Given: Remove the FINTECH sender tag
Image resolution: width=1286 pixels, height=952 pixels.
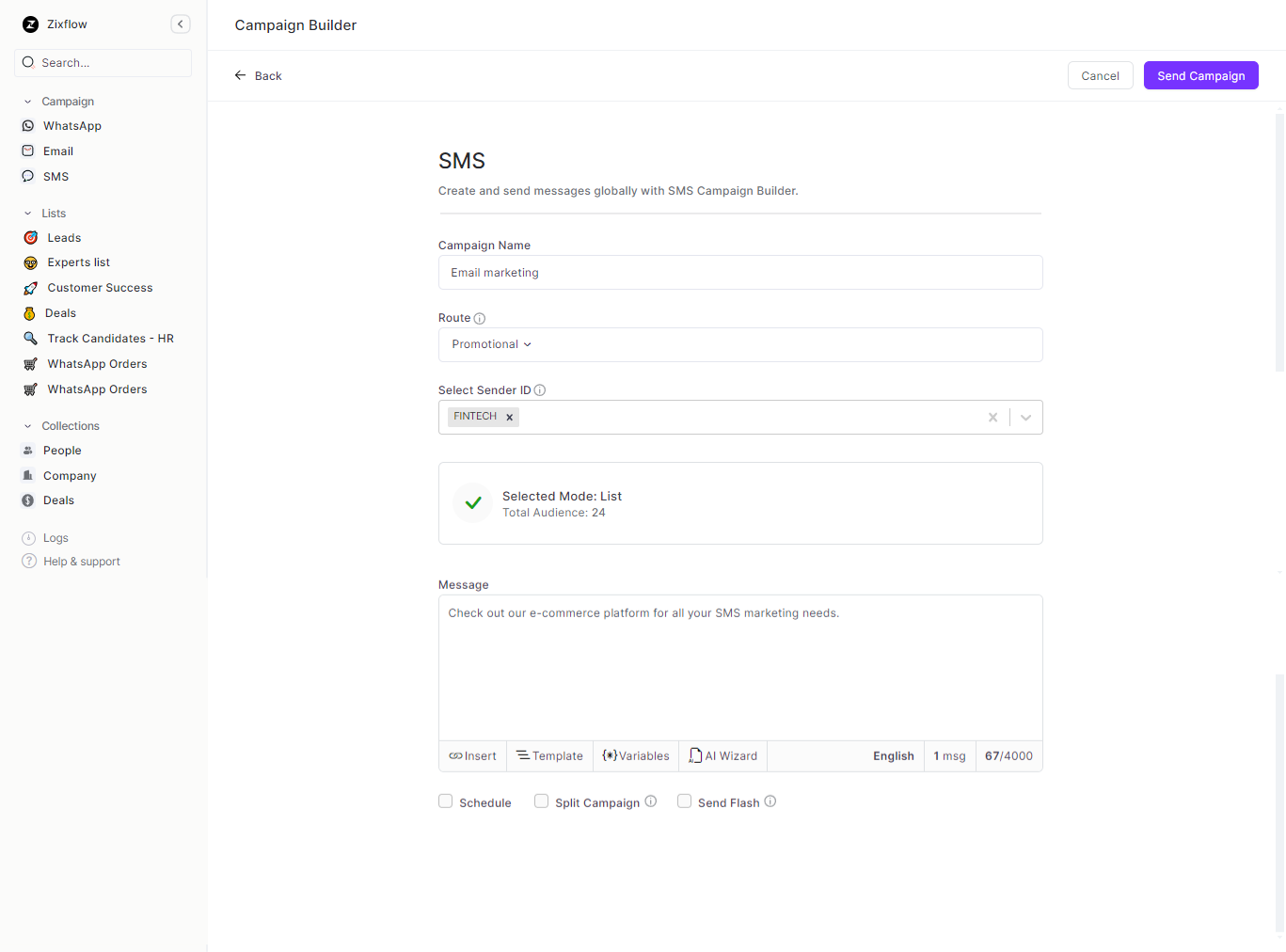Looking at the screenshot, I should pyautogui.click(x=510, y=418).
